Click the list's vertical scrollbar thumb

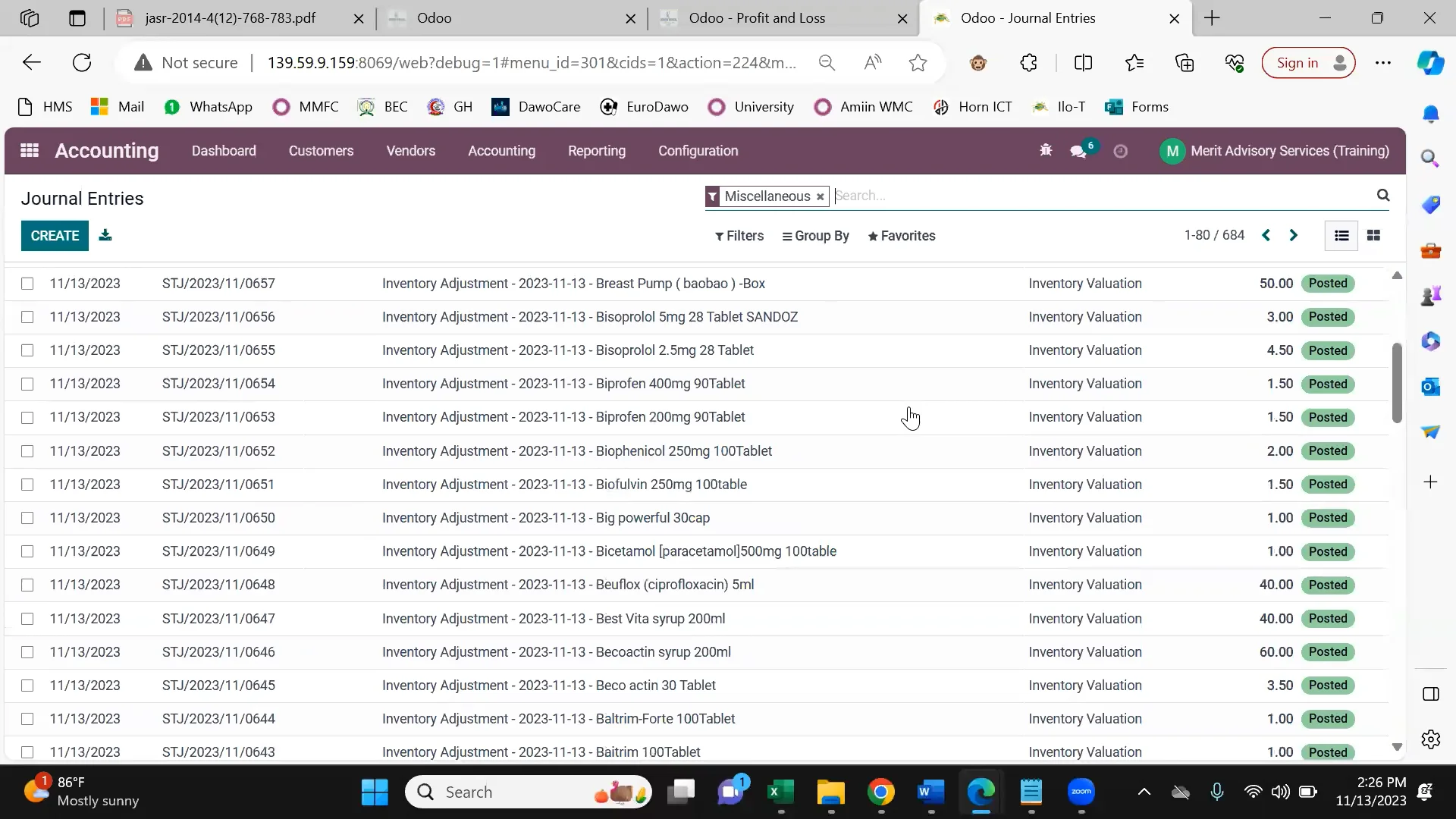coord(1397,383)
